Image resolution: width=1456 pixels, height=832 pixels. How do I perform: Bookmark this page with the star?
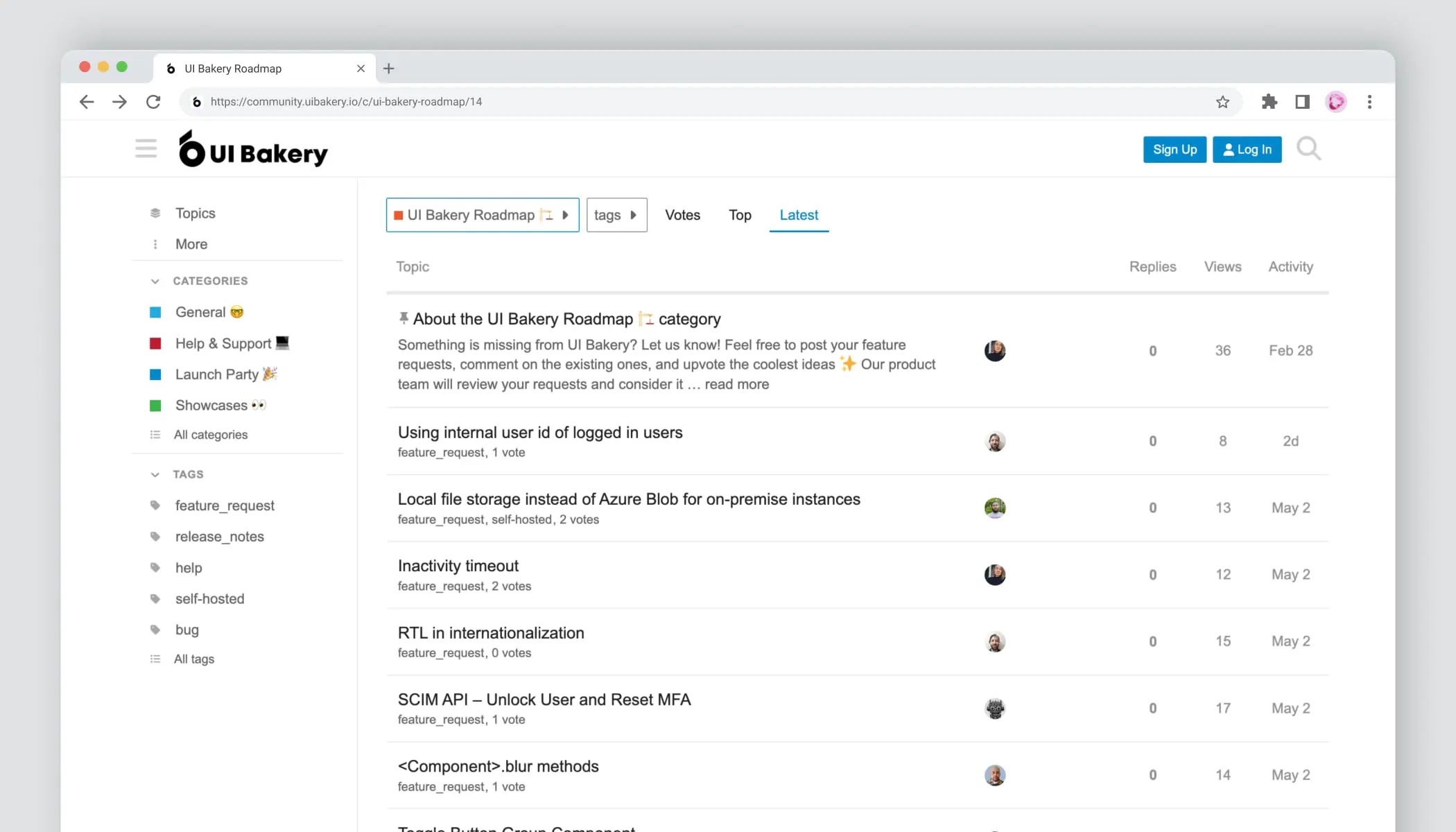click(x=1222, y=102)
